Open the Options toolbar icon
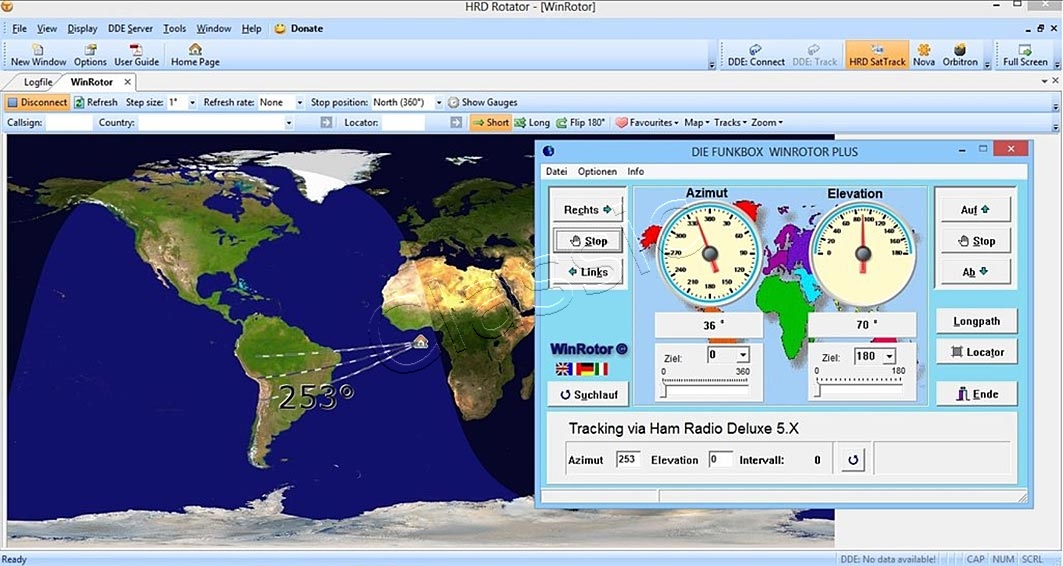1063x566 pixels. (x=90, y=55)
